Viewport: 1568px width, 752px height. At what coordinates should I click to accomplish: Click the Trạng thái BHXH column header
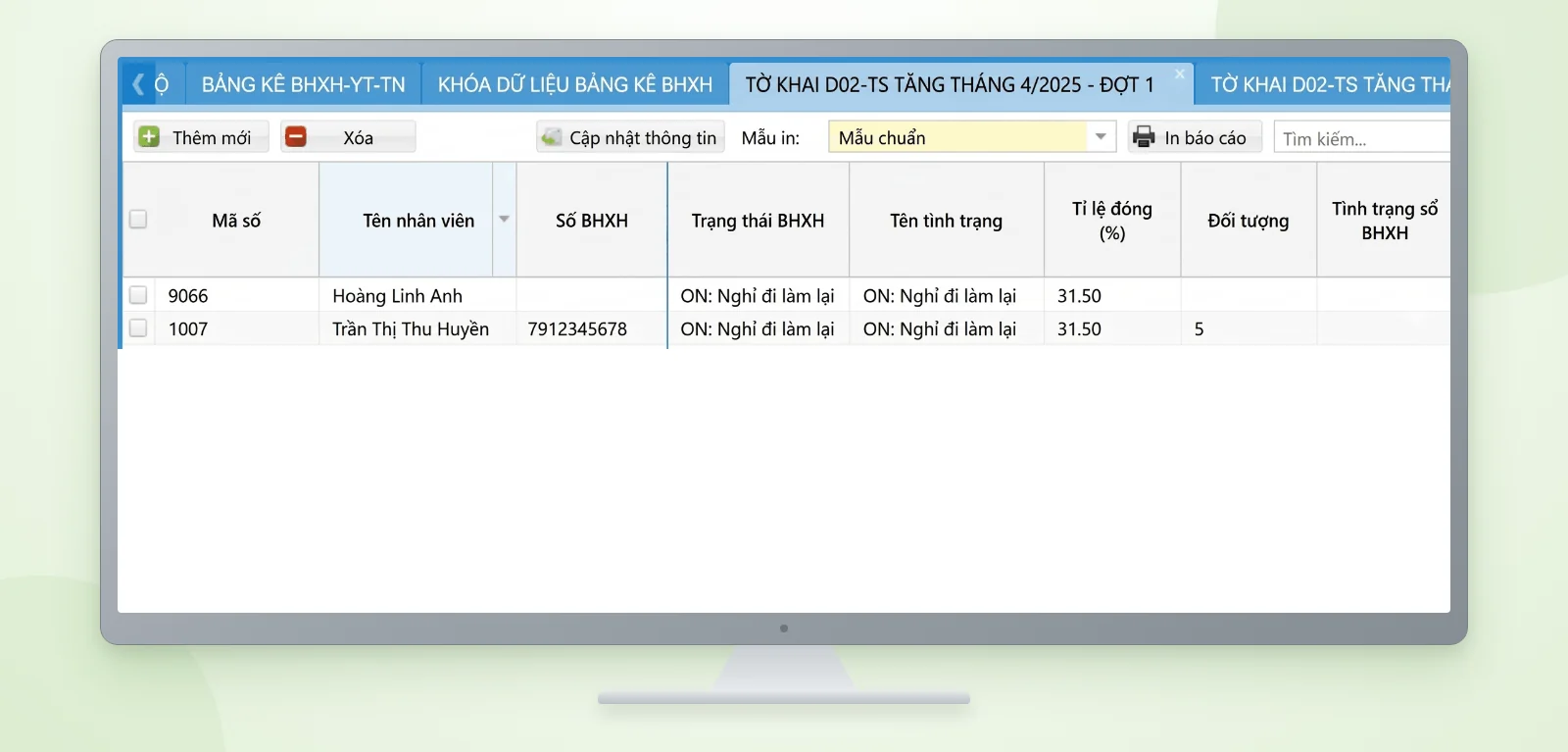coord(758,221)
